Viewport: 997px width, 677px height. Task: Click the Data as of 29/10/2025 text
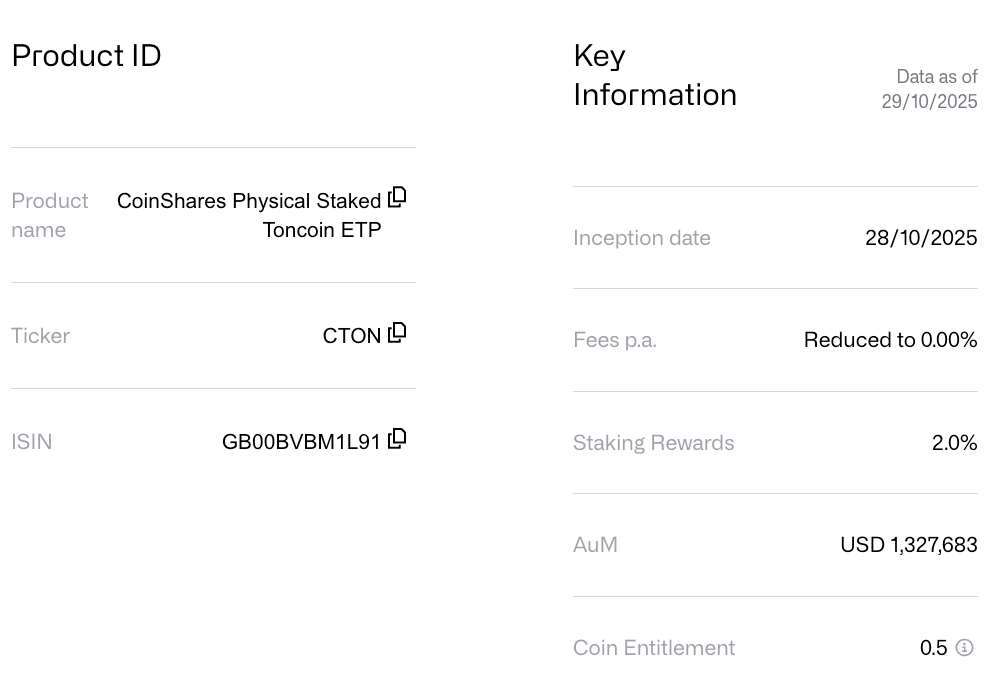click(x=929, y=89)
